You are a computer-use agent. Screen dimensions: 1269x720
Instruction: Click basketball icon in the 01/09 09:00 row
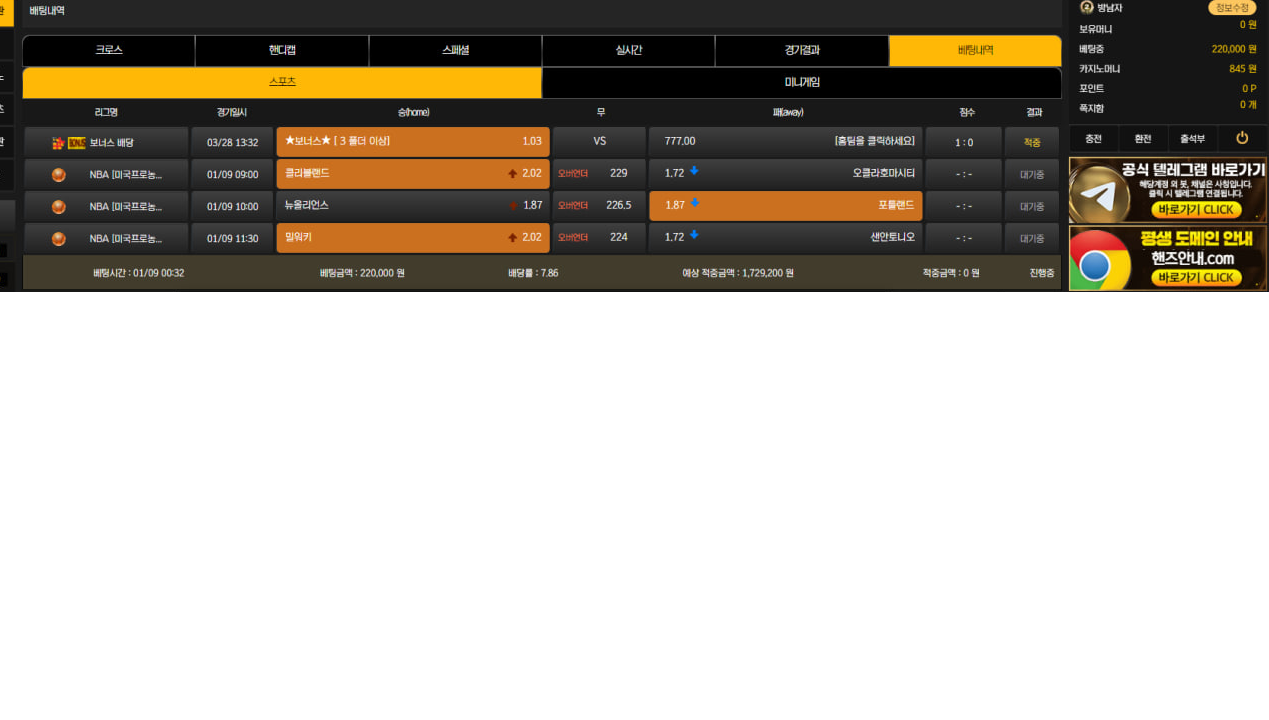[59, 174]
